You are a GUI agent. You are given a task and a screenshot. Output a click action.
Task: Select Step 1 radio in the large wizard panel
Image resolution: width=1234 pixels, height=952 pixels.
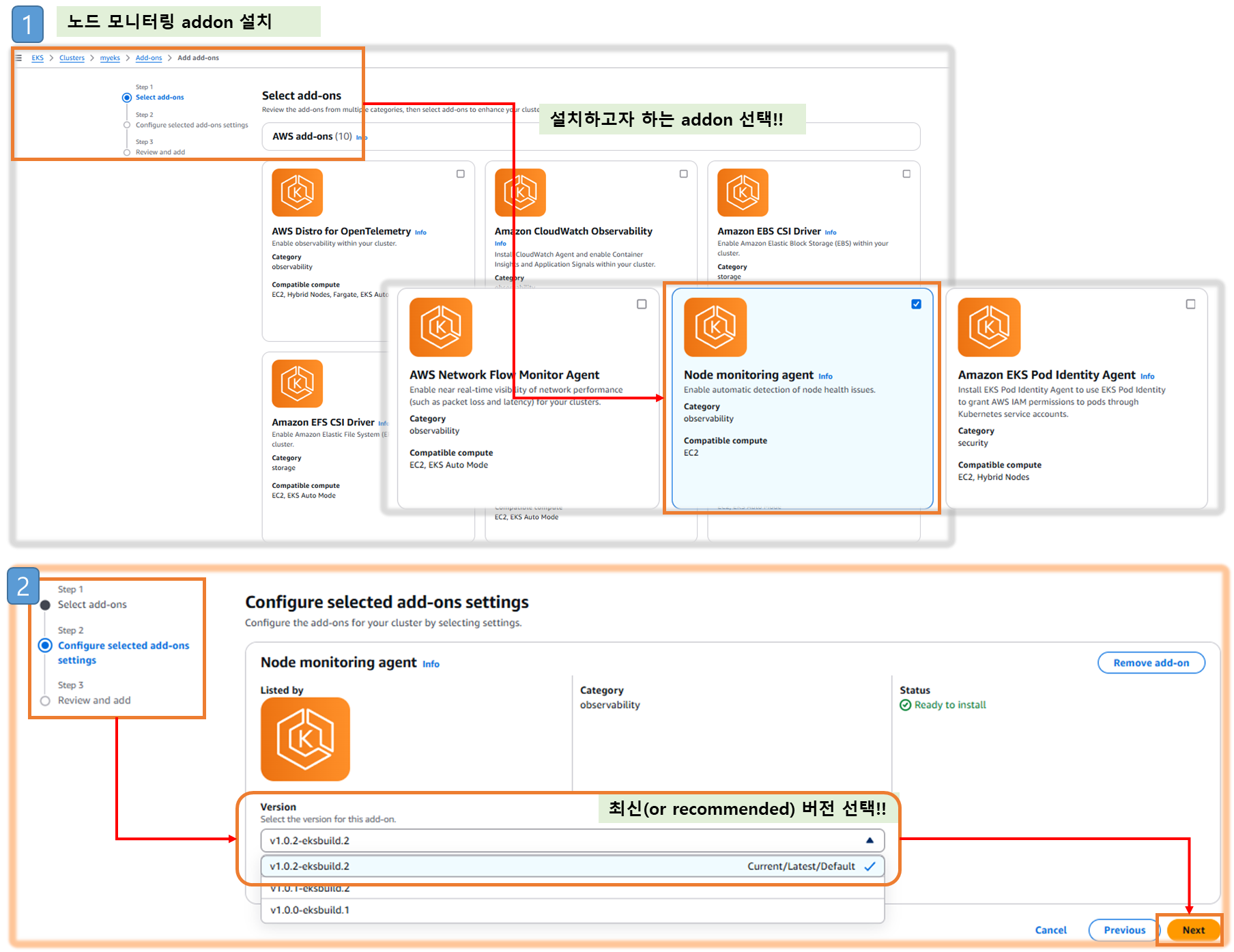coord(45,605)
